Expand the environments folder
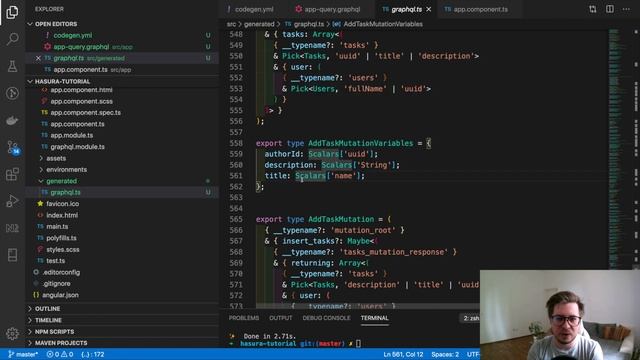This screenshot has height=360, width=640. tap(66, 169)
